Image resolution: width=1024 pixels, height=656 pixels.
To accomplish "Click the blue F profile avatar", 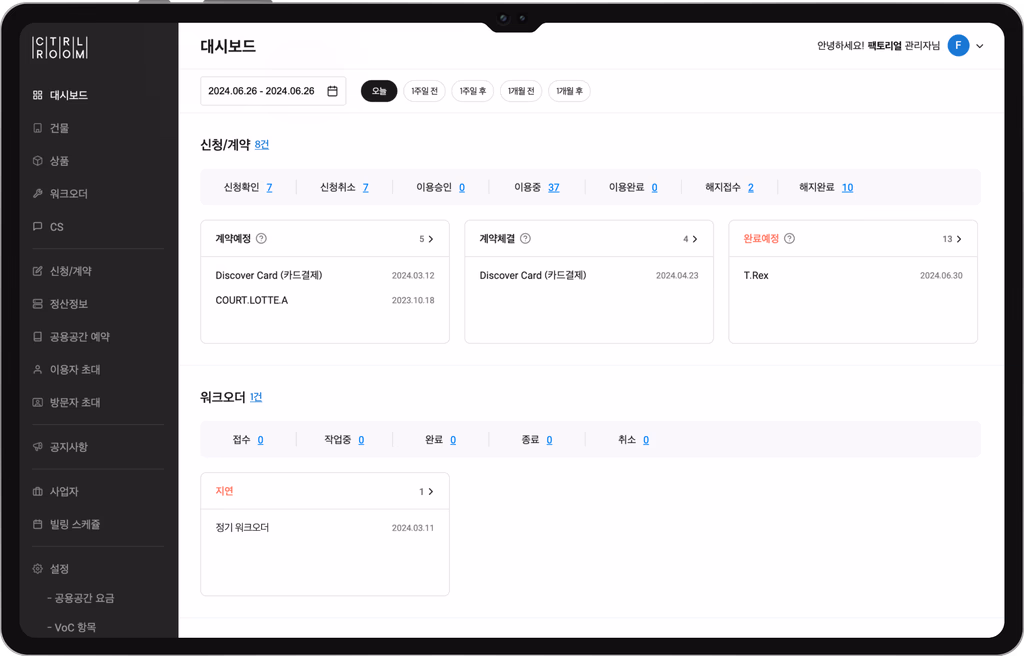I will click(x=958, y=45).
